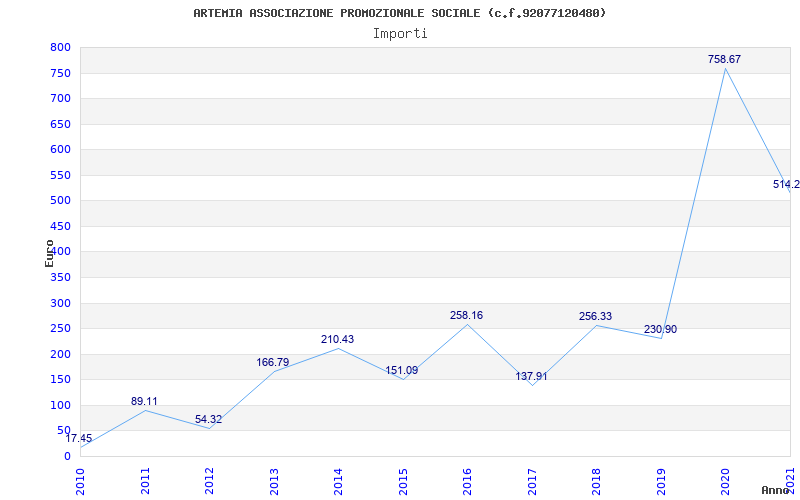This screenshot has width=800, height=500.
Task: Select the 230.90 data label
Action: coord(660,330)
